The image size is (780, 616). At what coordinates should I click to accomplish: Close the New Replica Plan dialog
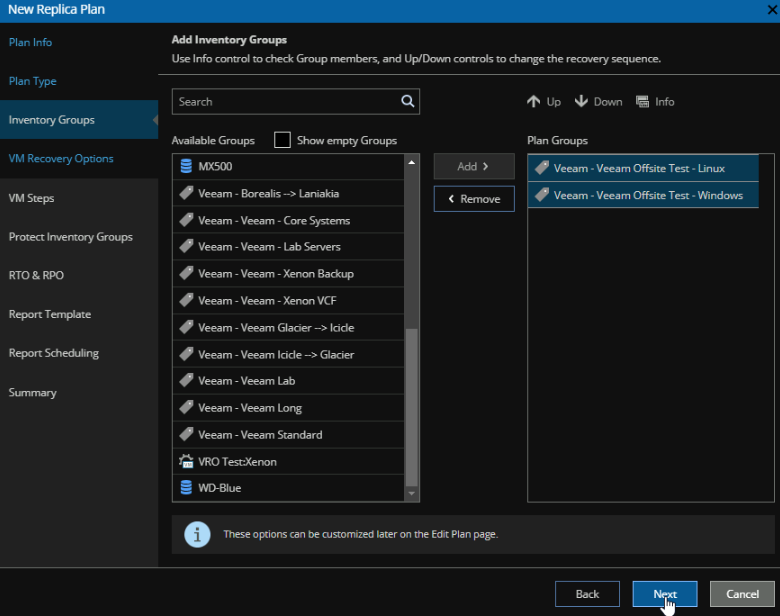pyautogui.click(x=772, y=9)
